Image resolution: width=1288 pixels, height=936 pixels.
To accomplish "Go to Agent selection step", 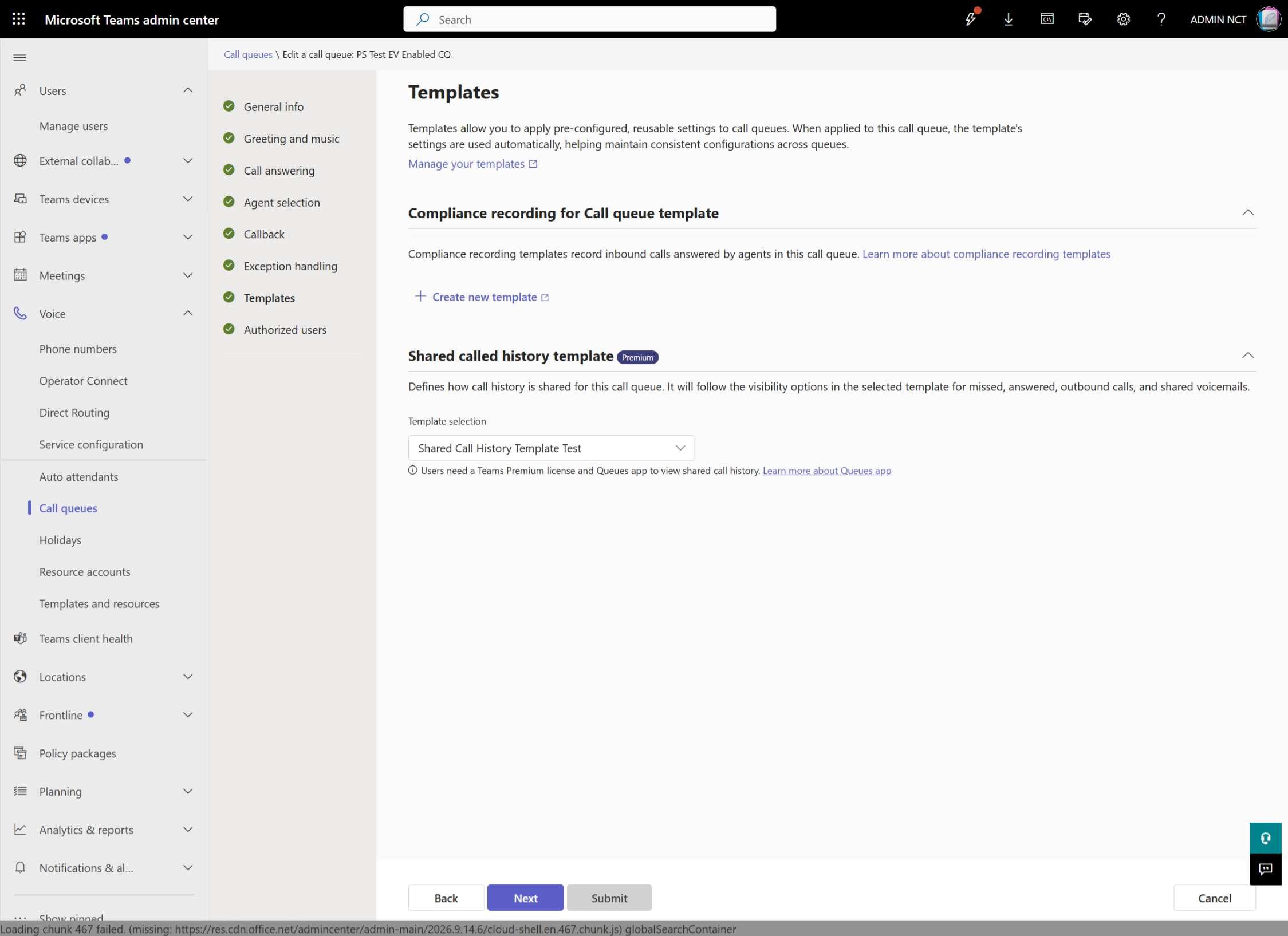I will point(281,202).
